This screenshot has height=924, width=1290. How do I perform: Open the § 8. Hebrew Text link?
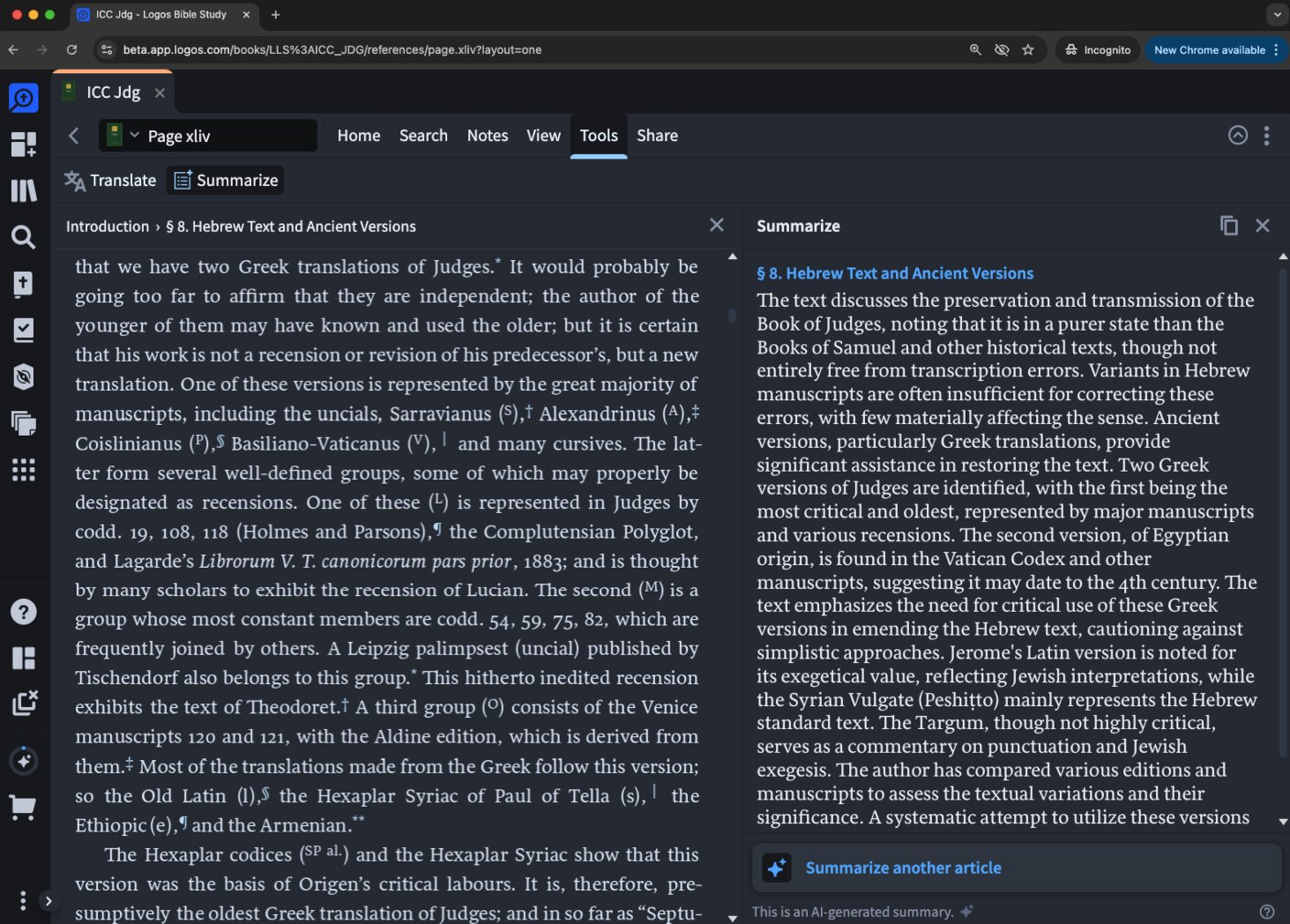point(895,273)
